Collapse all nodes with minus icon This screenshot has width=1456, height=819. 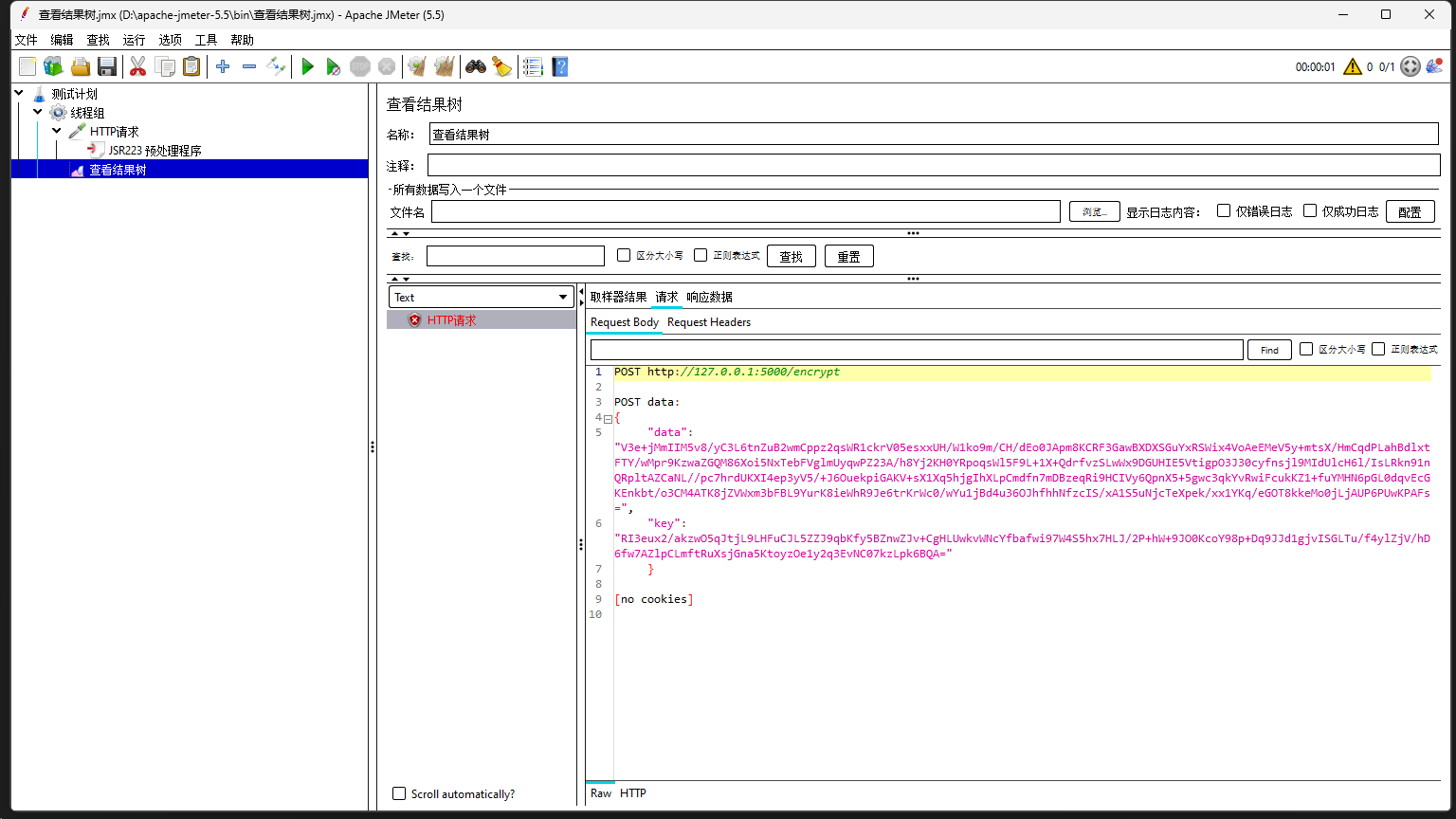point(249,66)
